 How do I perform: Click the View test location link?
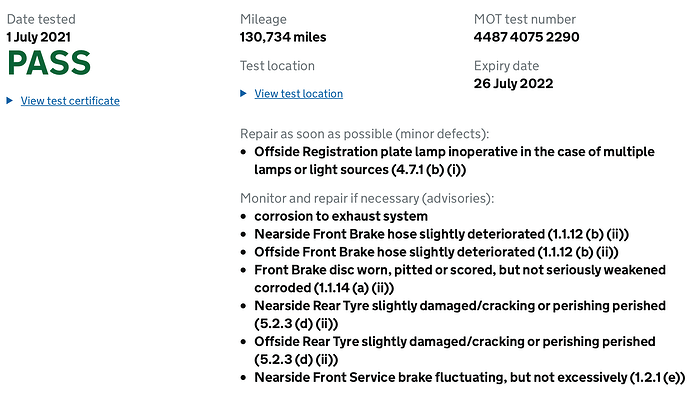pos(298,94)
